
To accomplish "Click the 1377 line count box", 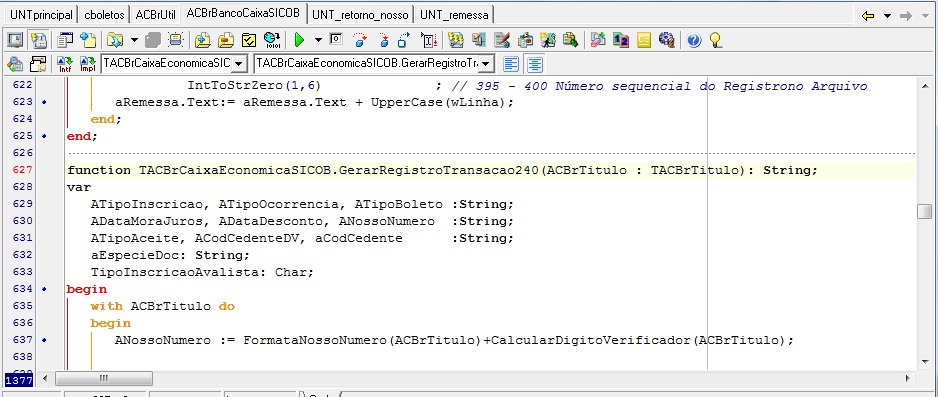I will [x=19, y=380].
